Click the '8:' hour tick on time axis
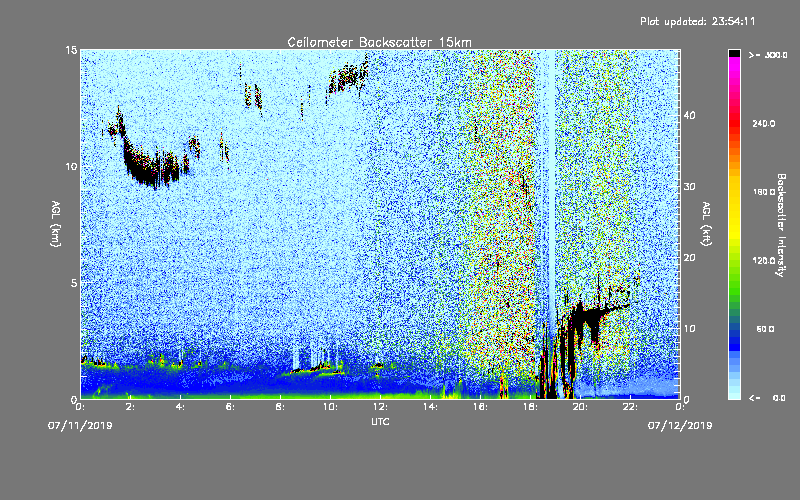Viewport: 800px width, 500px height. pyautogui.click(x=280, y=407)
